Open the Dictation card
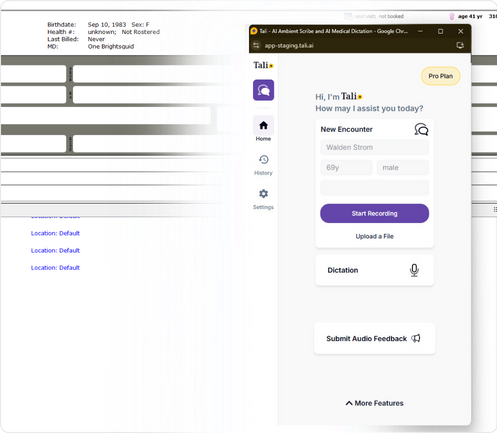Viewport: 497px width, 433px height. coord(374,270)
